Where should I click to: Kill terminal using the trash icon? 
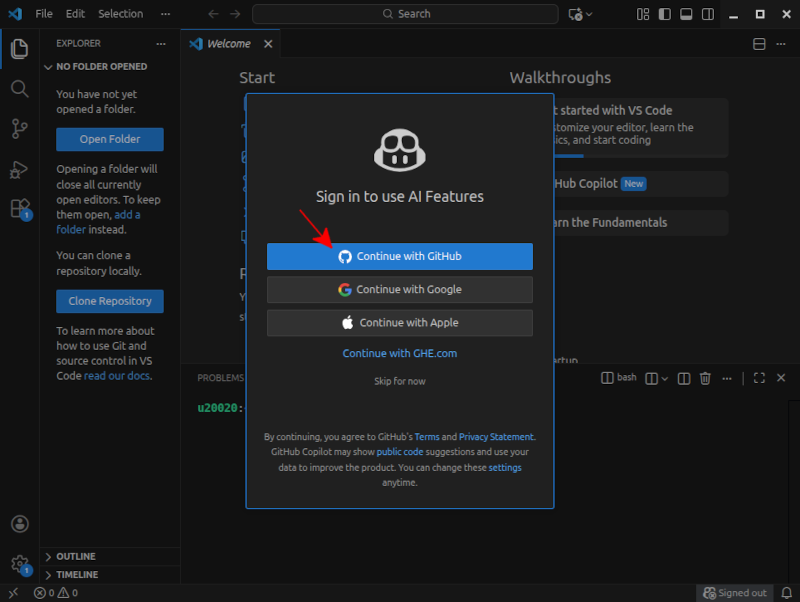click(705, 378)
